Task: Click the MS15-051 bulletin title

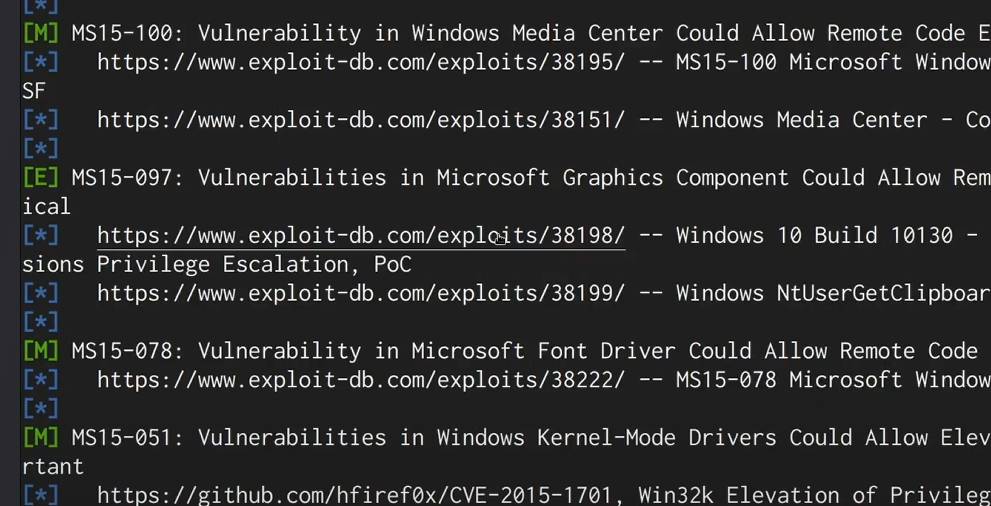Action: (531, 438)
